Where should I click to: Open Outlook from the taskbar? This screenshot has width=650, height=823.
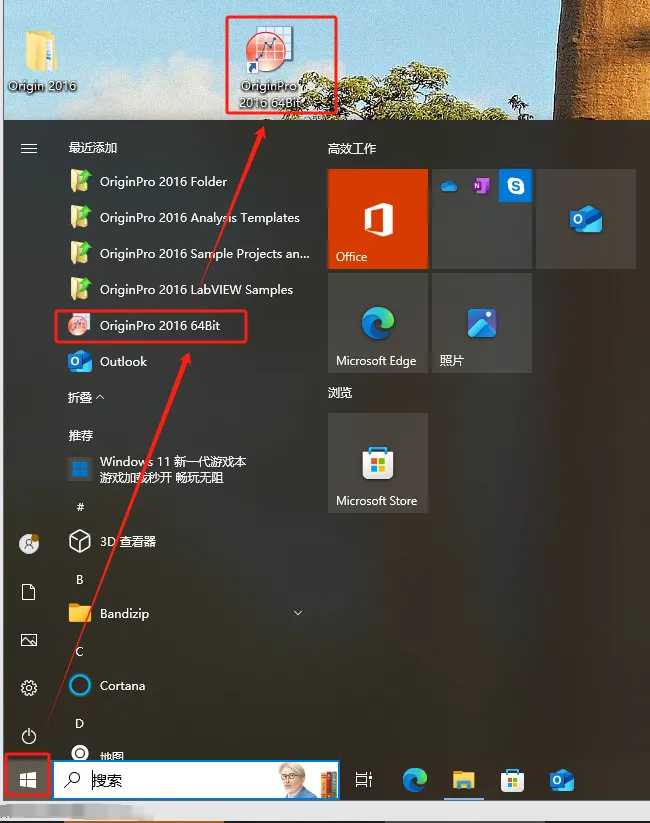tap(561, 780)
